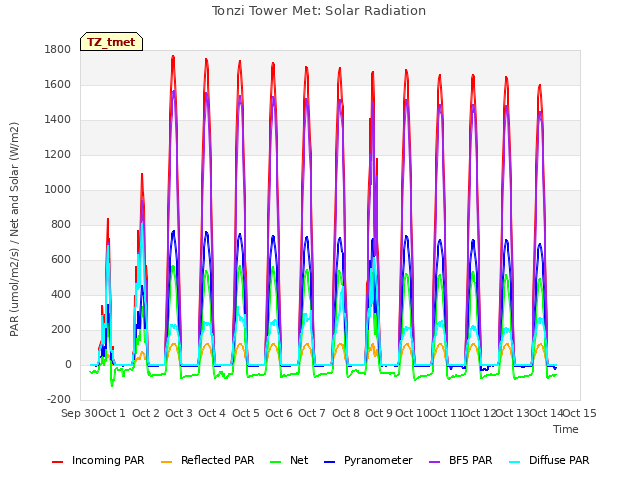Click the Oct 6 x-axis date label

point(279,413)
